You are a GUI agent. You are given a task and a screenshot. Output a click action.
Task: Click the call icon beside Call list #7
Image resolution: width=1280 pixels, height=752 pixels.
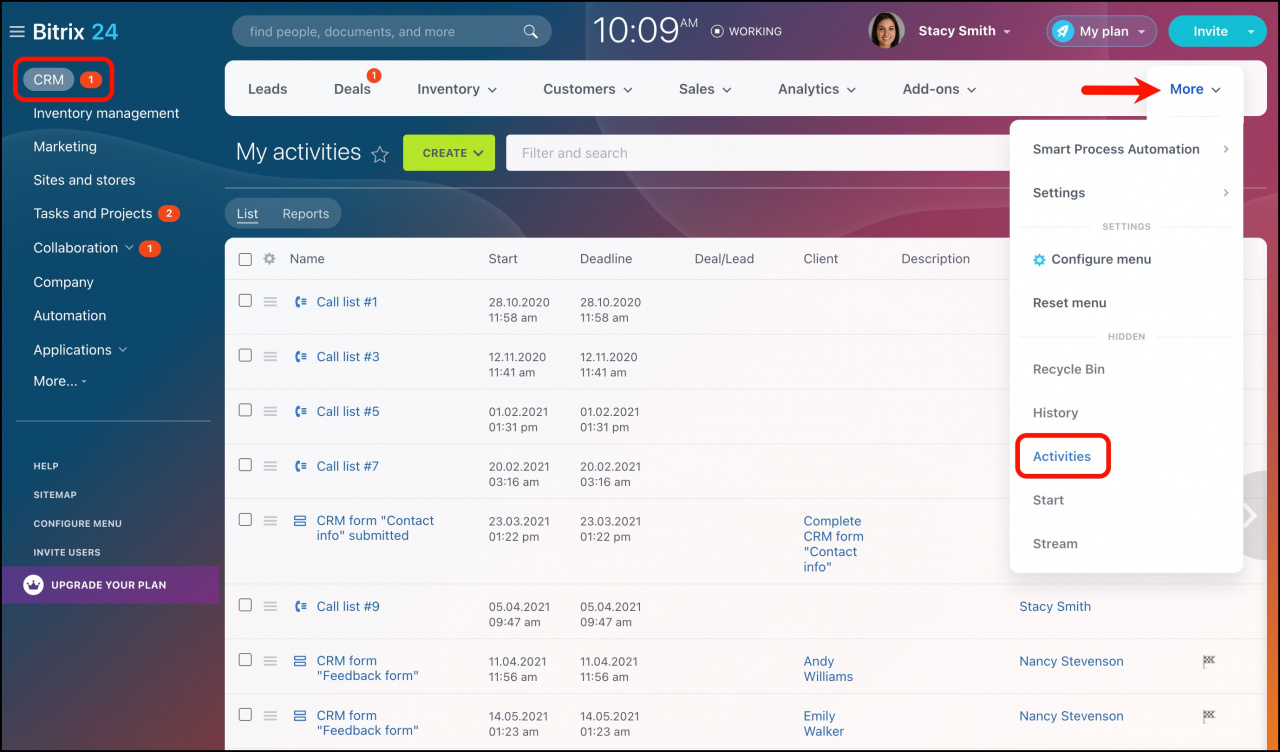pyautogui.click(x=300, y=467)
